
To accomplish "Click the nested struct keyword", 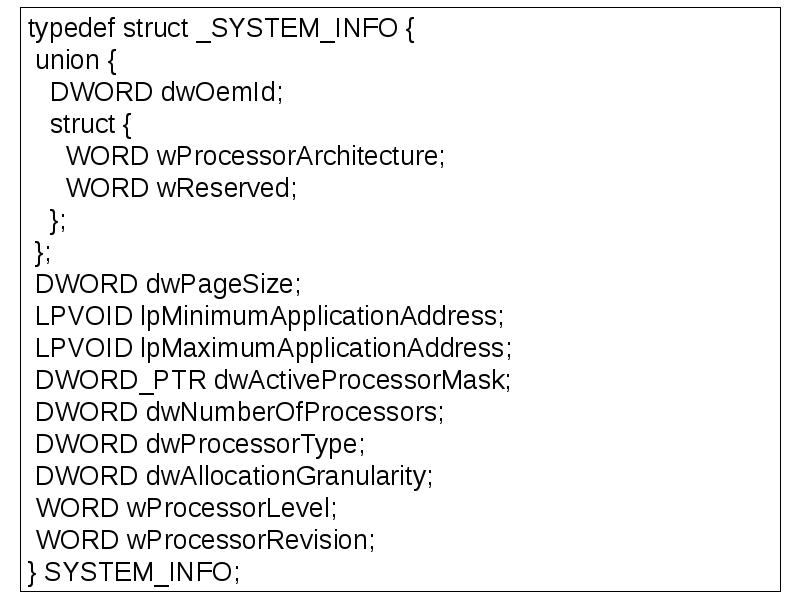I will click(x=82, y=125).
